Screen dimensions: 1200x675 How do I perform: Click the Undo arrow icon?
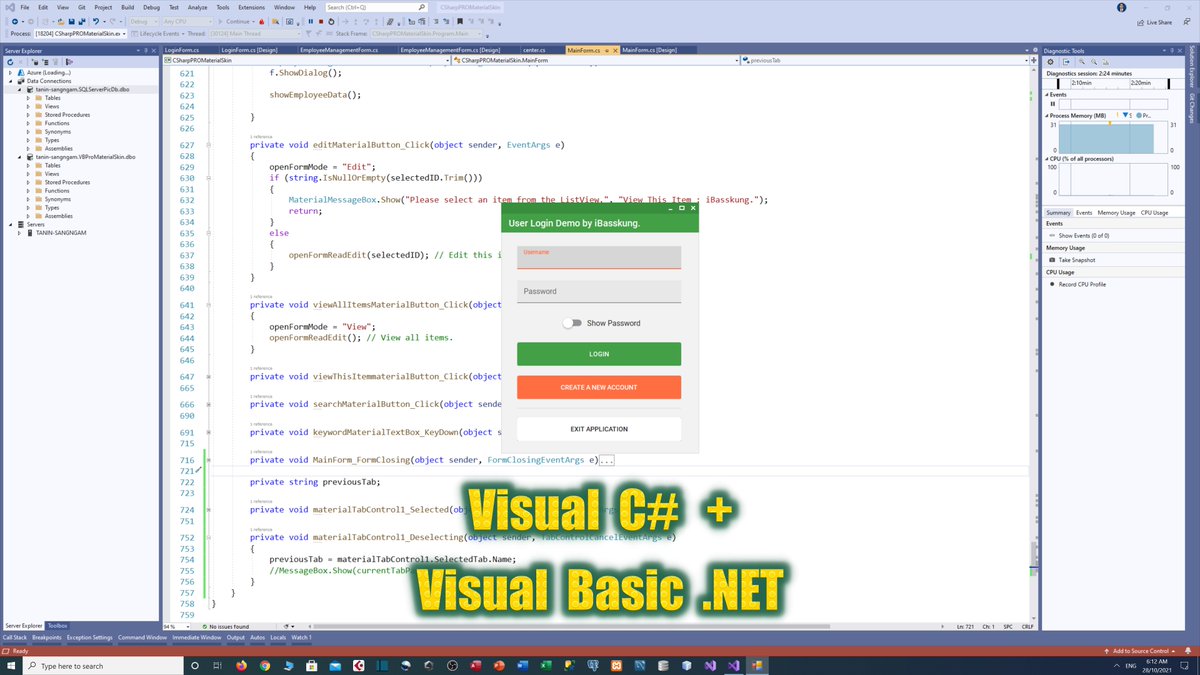pos(96,21)
